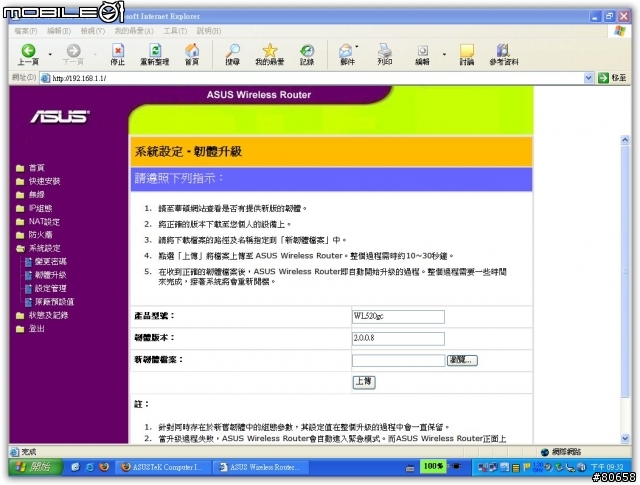The image size is (640, 485).
Task: Print the page with 列印 icon
Action: [384, 54]
